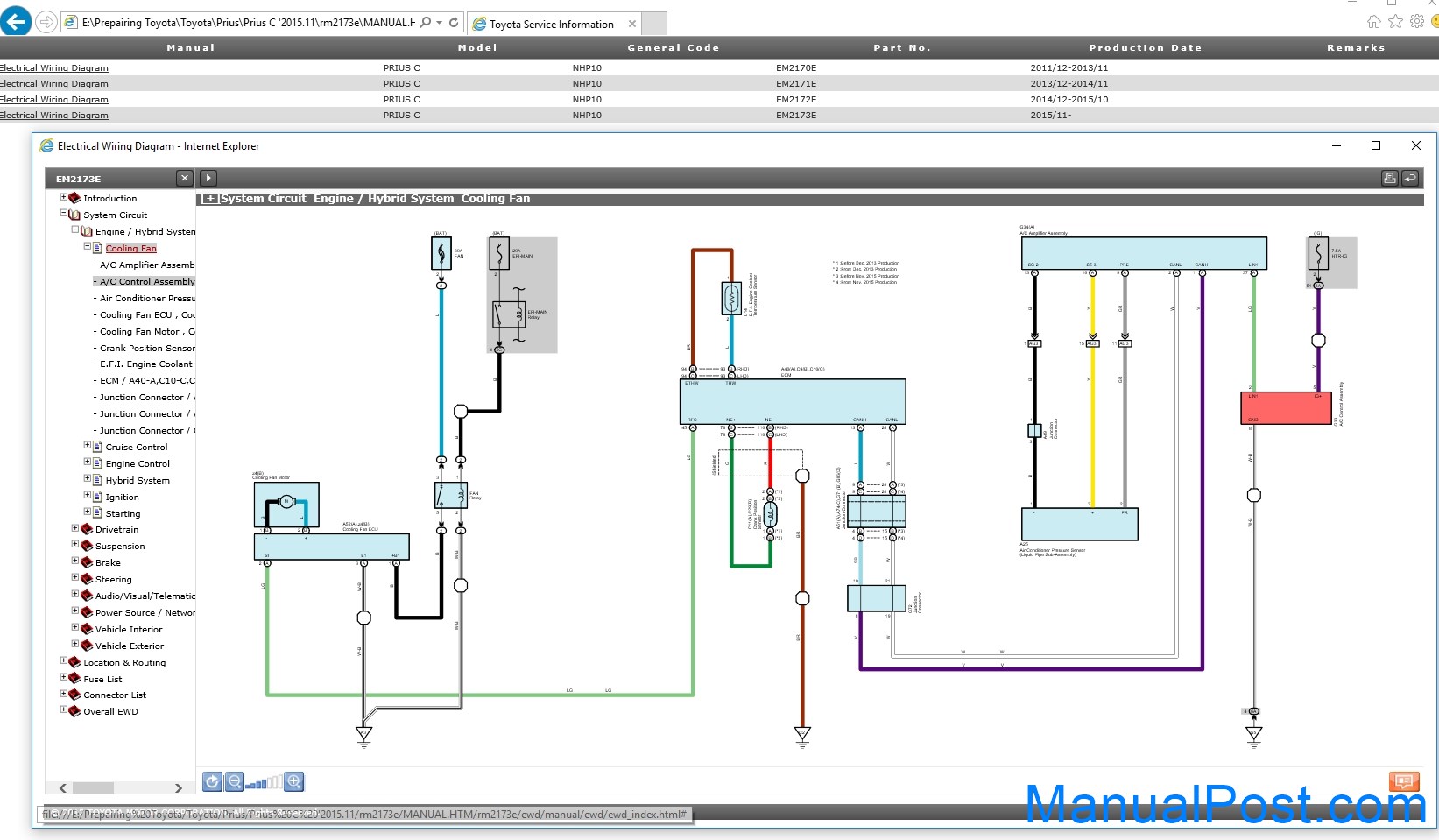Collapse the System Circuit tree node
This screenshot has height=840, width=1439.
[x=63, y=213]
